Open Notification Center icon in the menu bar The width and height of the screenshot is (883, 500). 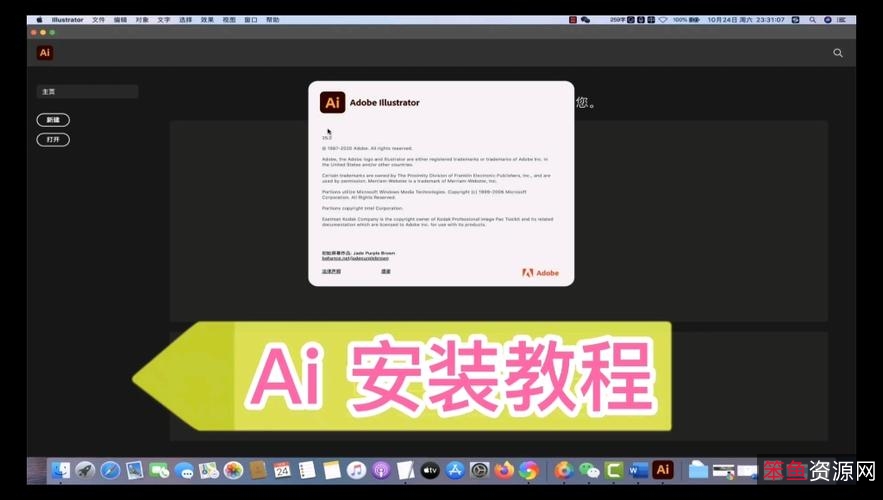tap(841, 20)
